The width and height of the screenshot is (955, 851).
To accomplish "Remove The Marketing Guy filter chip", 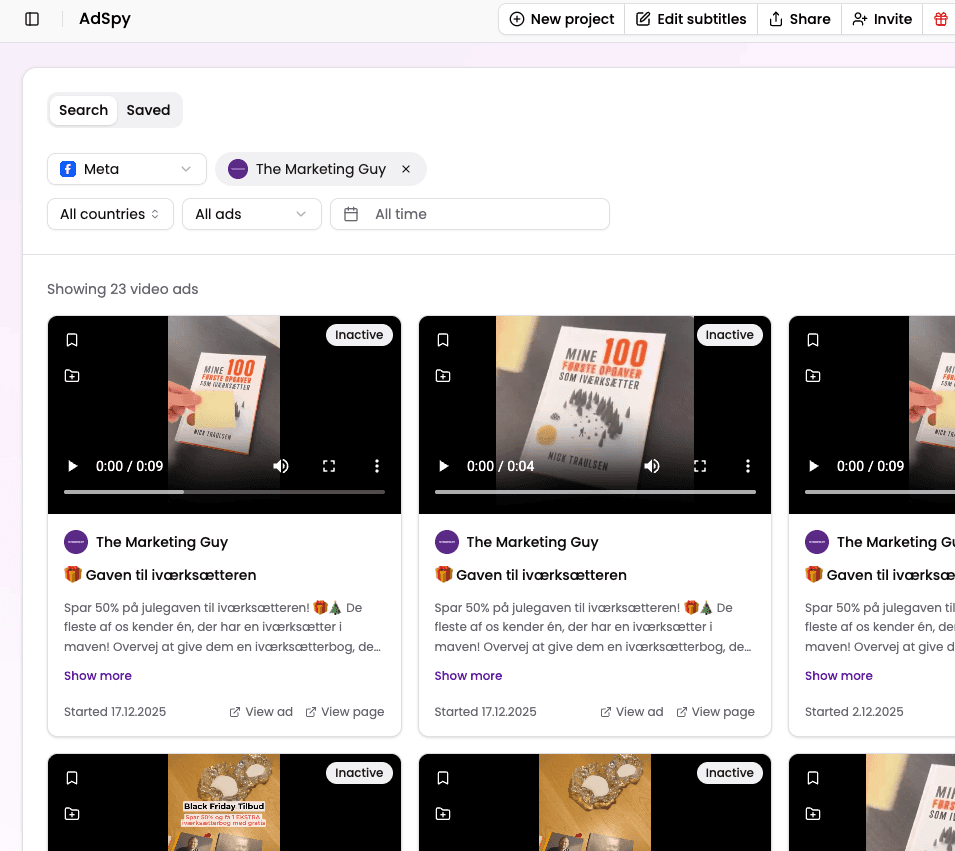I will [x=406, y=169].
